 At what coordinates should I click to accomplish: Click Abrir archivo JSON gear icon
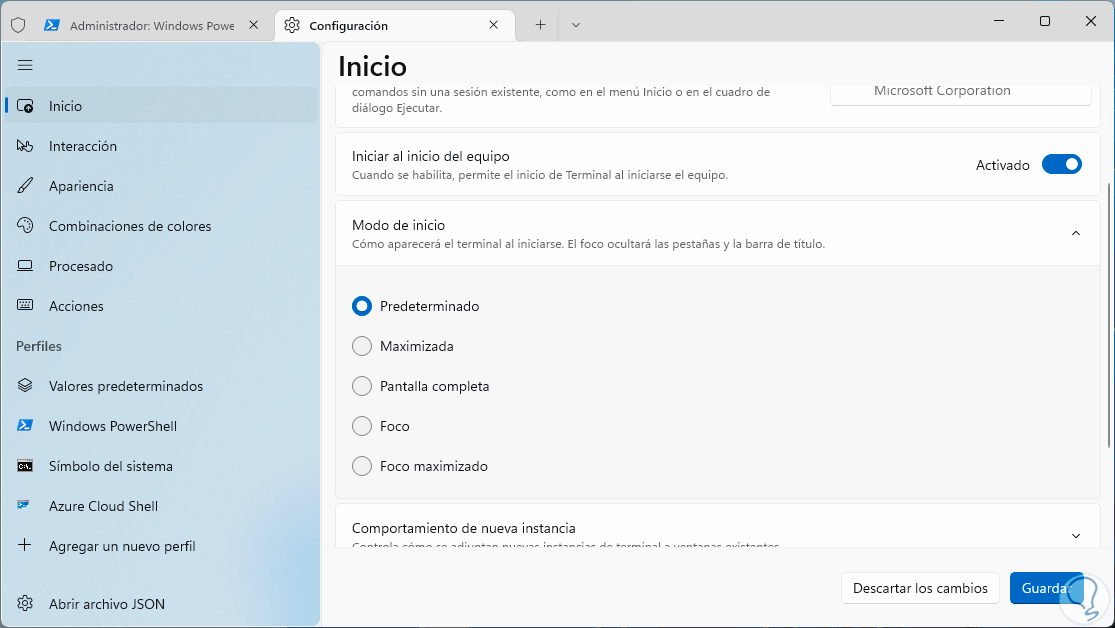click(x=26, y=604)
